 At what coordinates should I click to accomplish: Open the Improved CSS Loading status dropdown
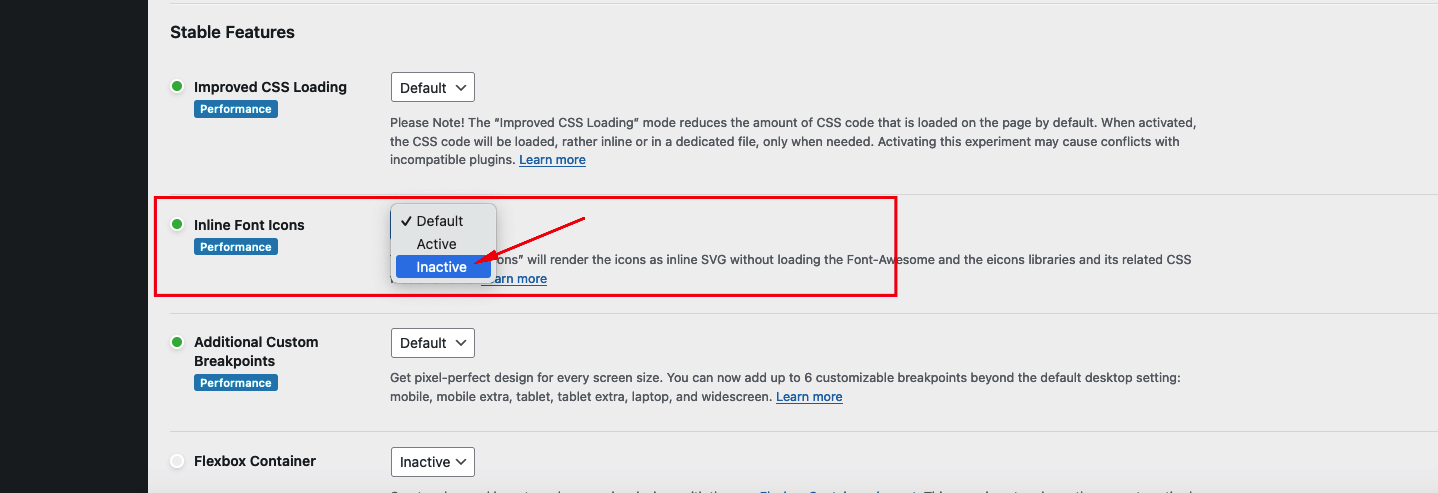(x=432, y=88)
